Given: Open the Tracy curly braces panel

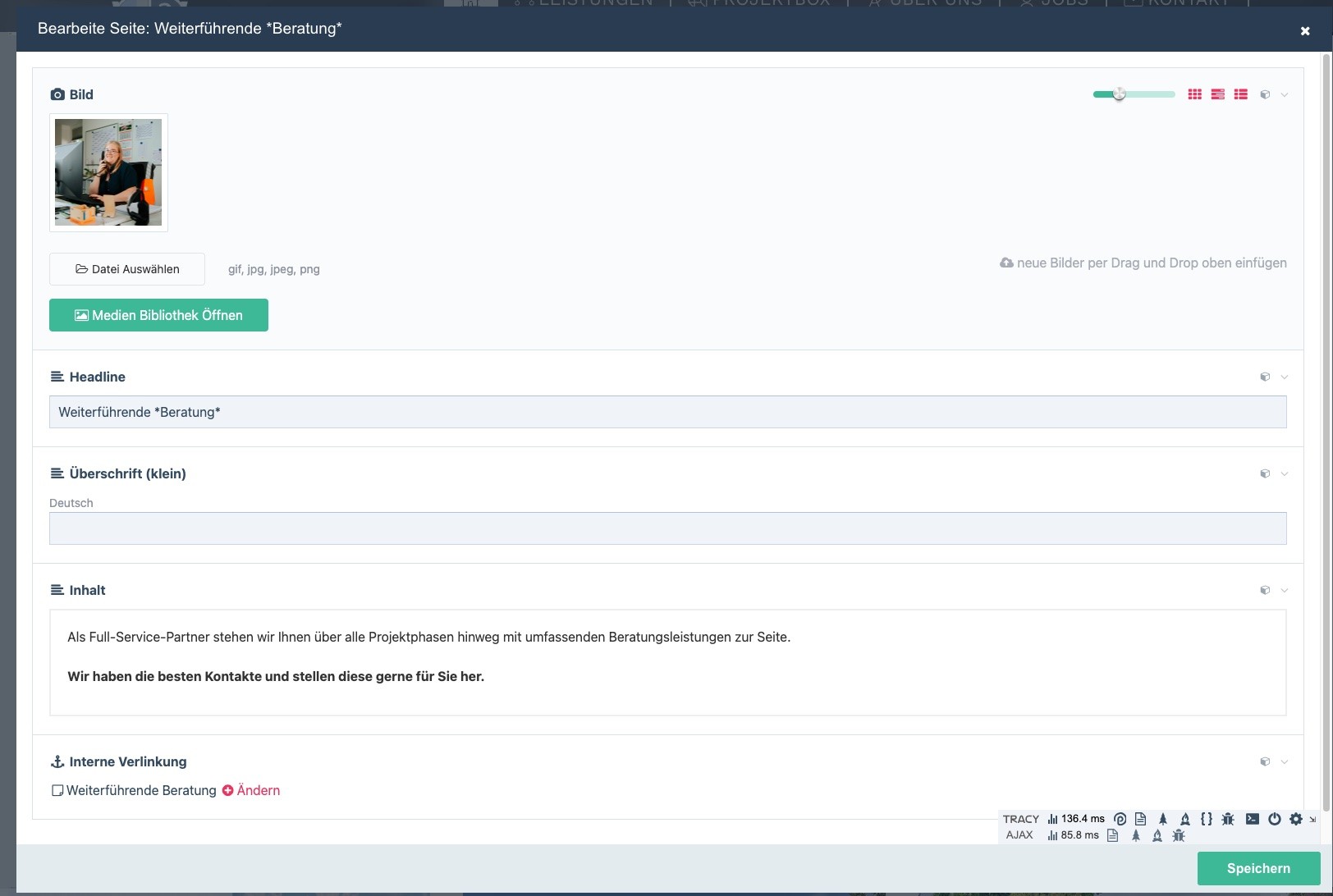Looking at the screenshot, I should (1206, 819).
